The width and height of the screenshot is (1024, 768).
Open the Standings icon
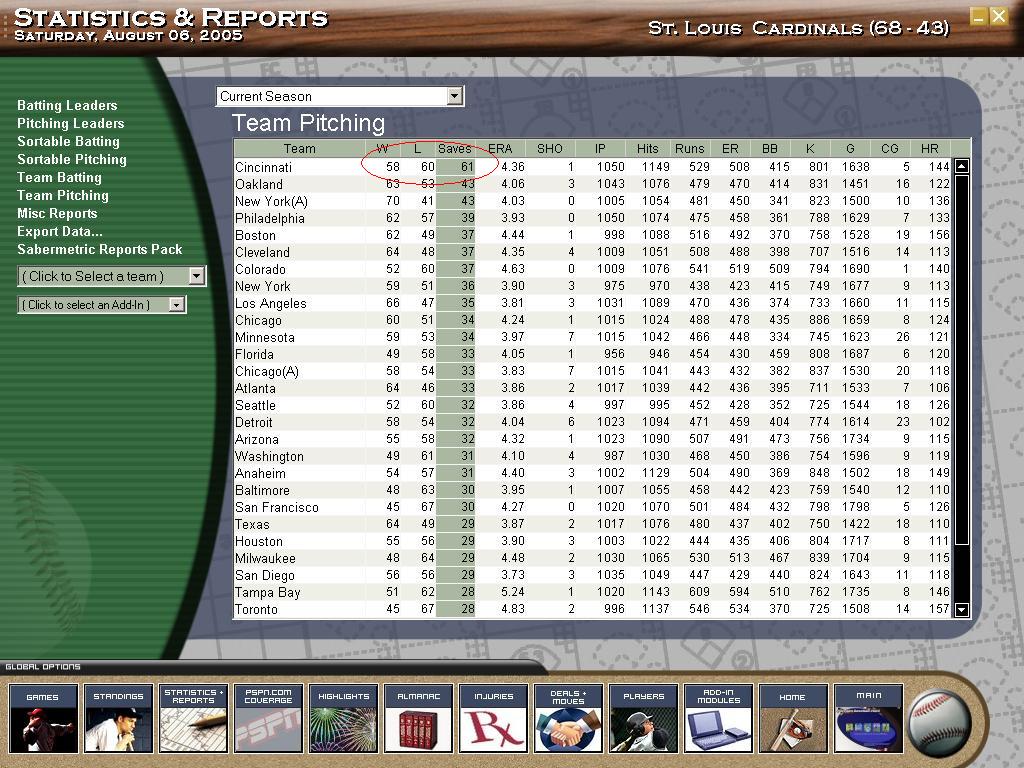(x=118, y=718)
